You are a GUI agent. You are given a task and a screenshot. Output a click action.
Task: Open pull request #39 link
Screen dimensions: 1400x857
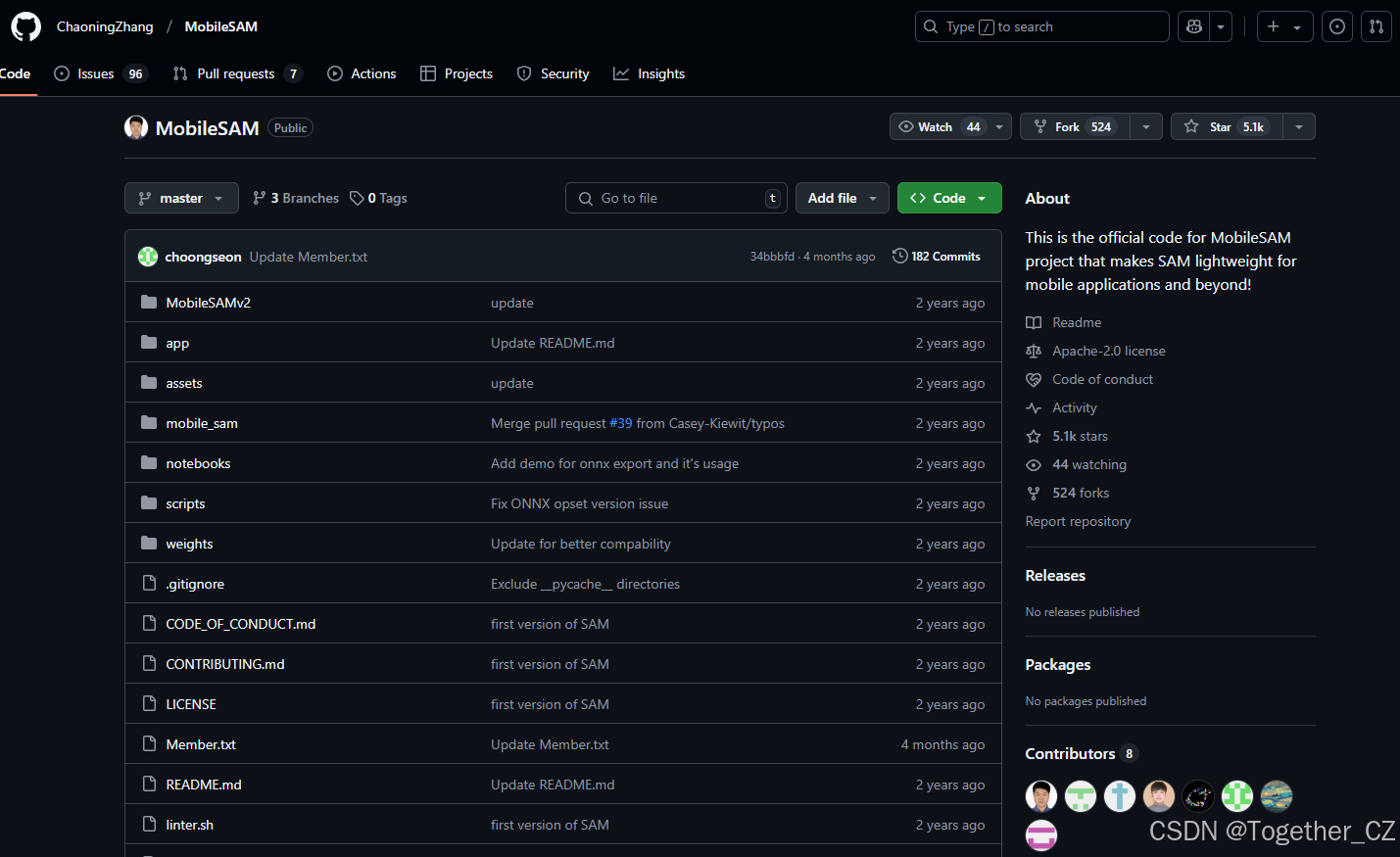621,423
